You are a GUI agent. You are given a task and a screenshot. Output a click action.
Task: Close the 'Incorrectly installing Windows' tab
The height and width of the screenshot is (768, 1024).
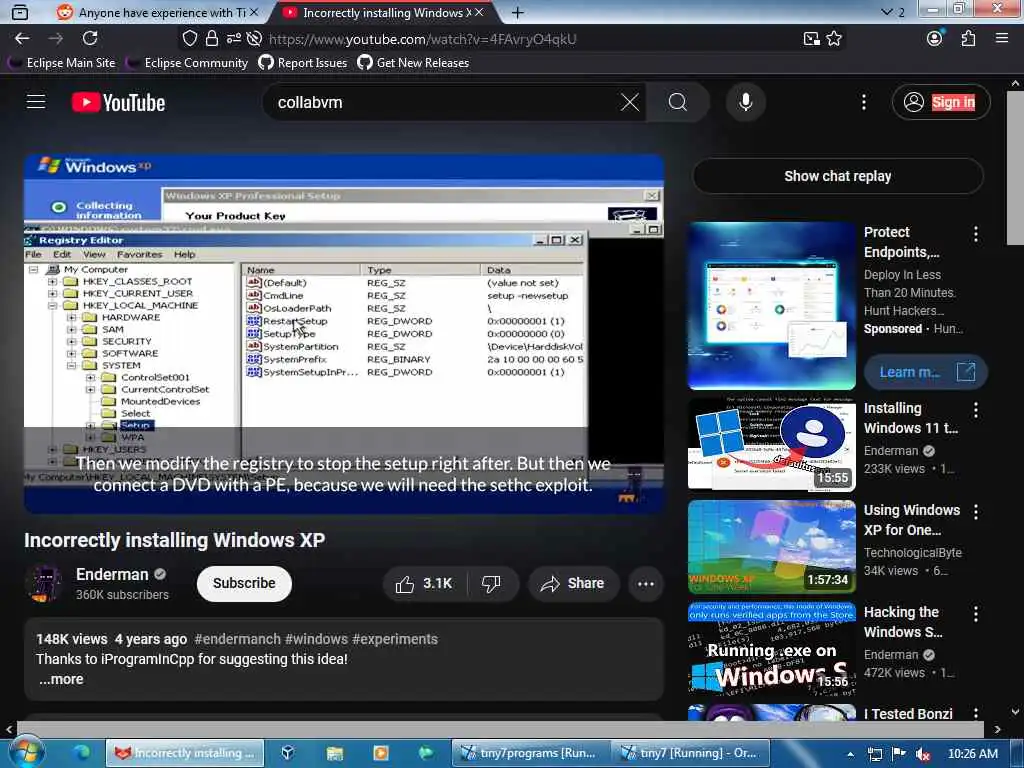[x=479, y=12]
